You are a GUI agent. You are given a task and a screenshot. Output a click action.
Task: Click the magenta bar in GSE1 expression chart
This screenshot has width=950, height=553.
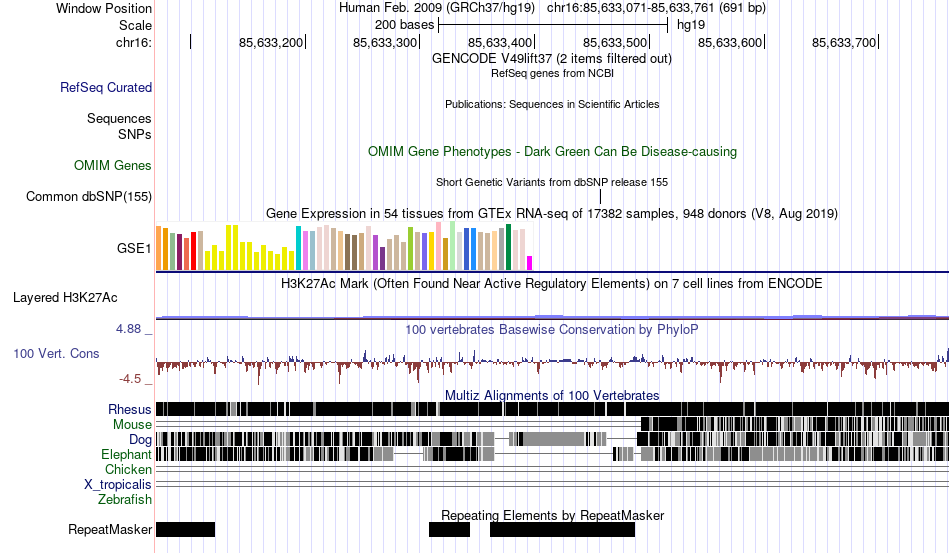(x=530, y=263)
